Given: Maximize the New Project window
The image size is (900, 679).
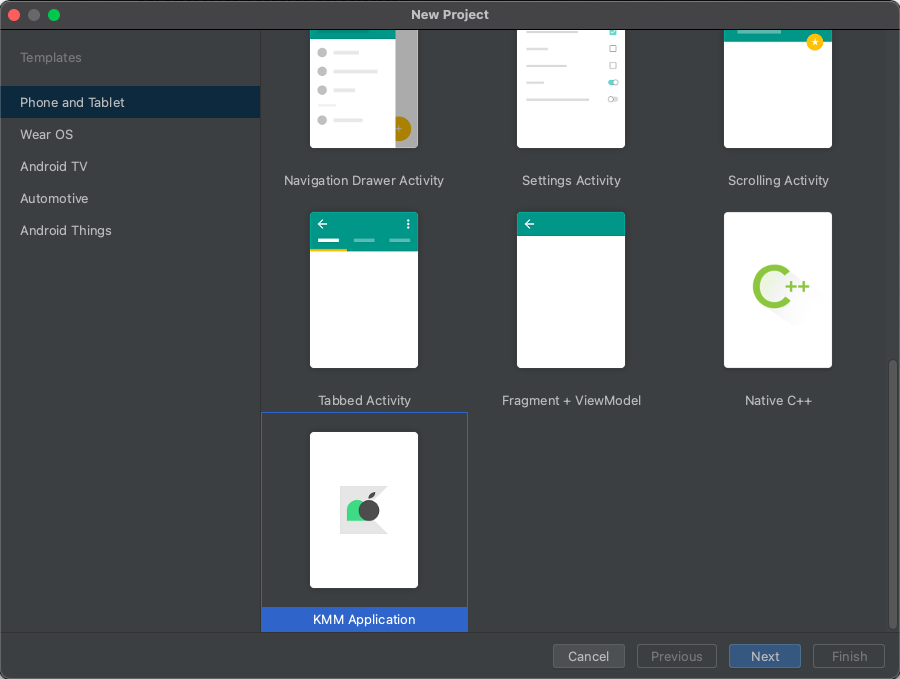Looking at the screenshot, I should [x=54, y=15].
